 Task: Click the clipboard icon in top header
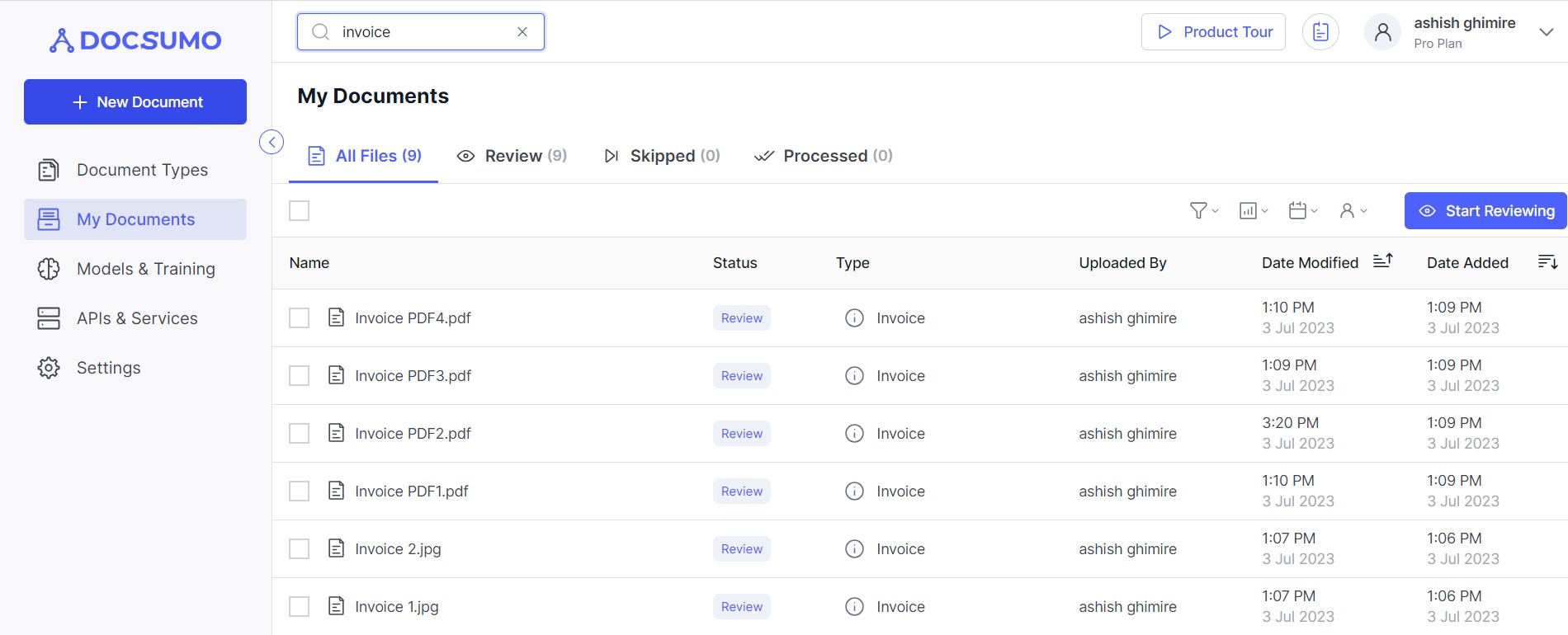click(1320, 32)
